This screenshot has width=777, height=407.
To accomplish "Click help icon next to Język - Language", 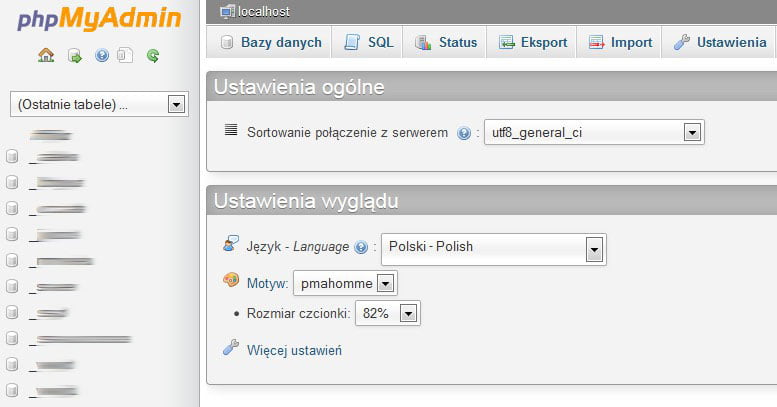I will click(x=361, y=248).
